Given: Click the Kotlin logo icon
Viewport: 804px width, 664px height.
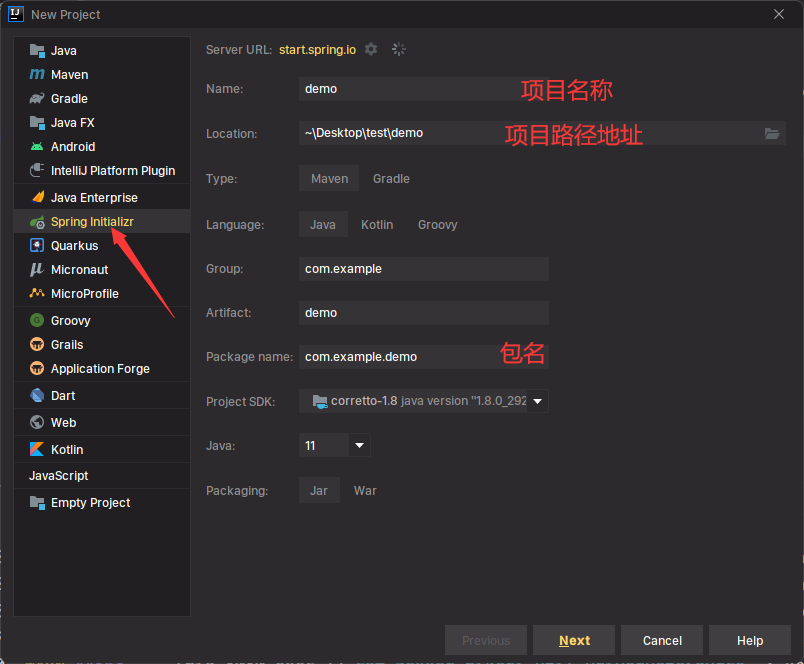Looking at the screenshot, I should (x=37, y=450).
